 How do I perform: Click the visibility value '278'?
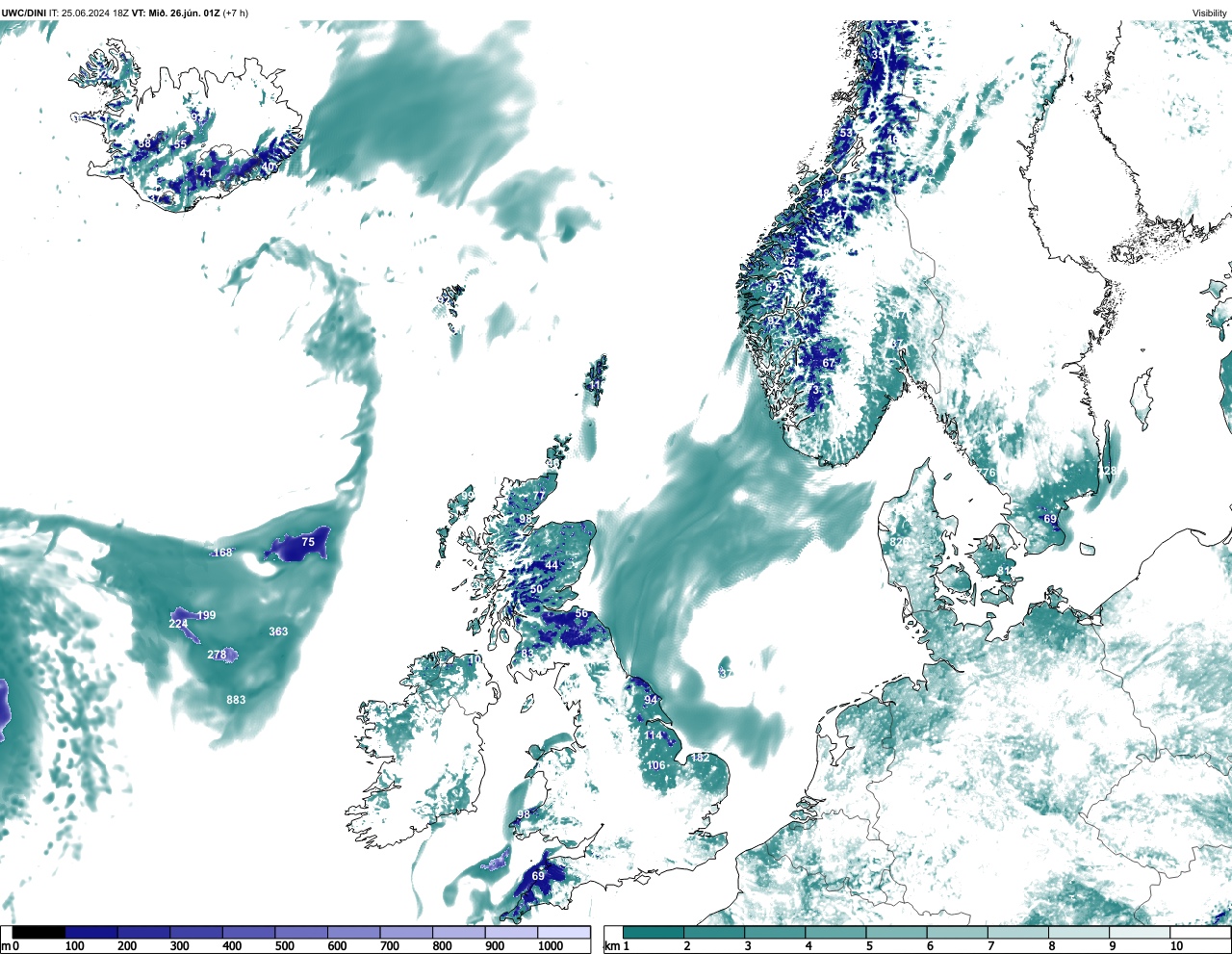[x=217, y=655]
